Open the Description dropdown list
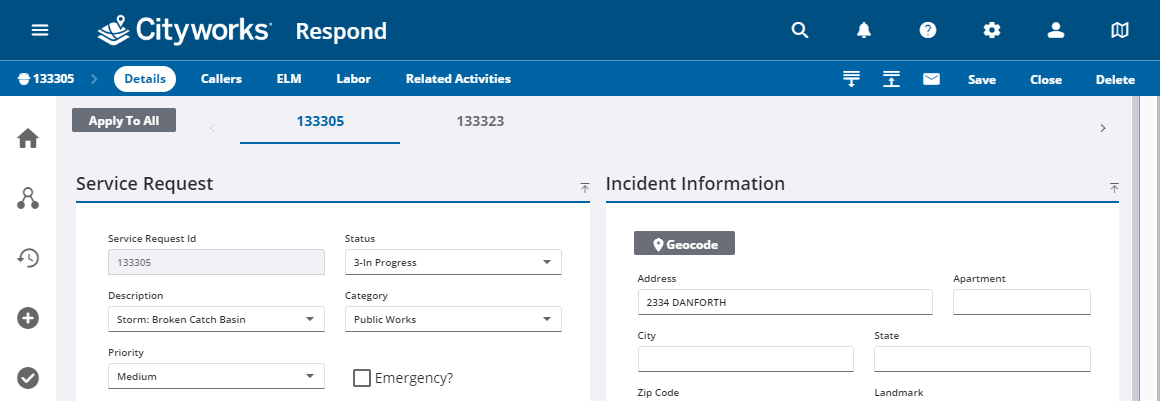 point(309,320)
